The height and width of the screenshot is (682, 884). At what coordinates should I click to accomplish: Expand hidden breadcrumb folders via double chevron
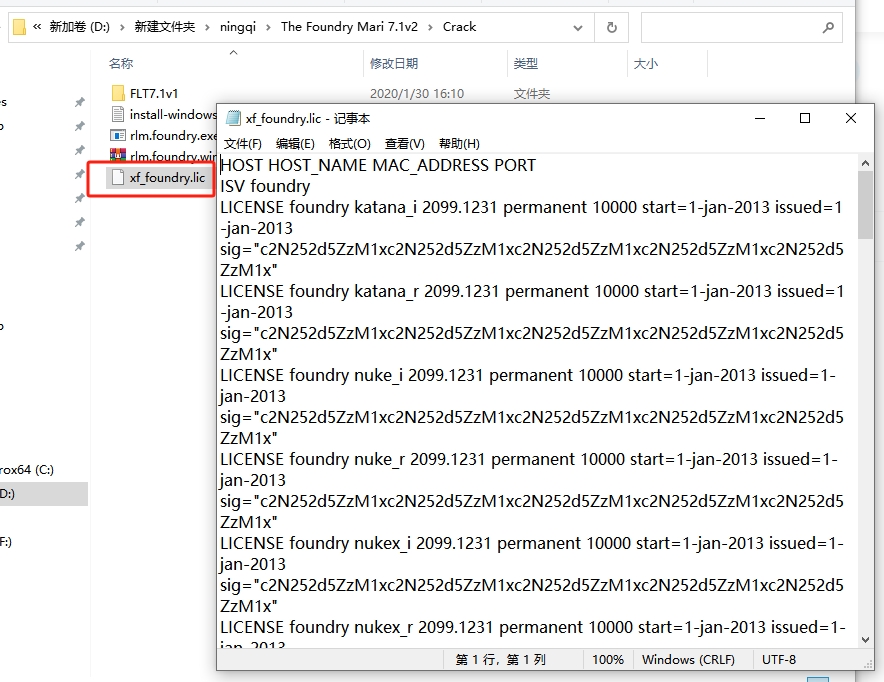click(37, 27)
